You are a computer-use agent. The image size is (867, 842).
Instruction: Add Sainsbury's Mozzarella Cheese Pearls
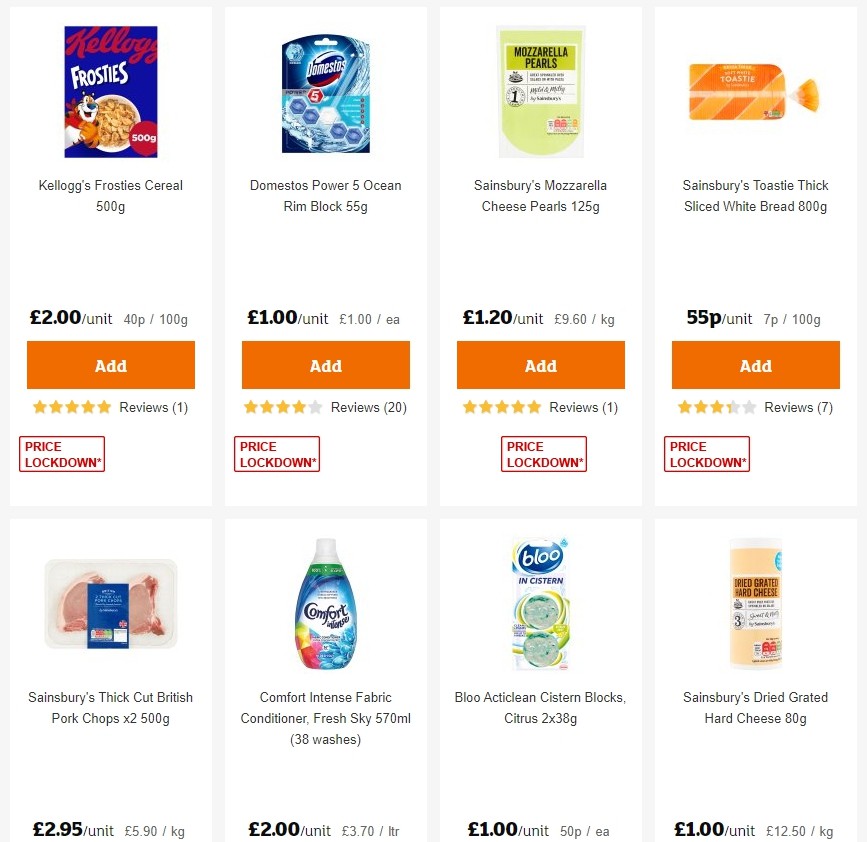pos(540,364)
